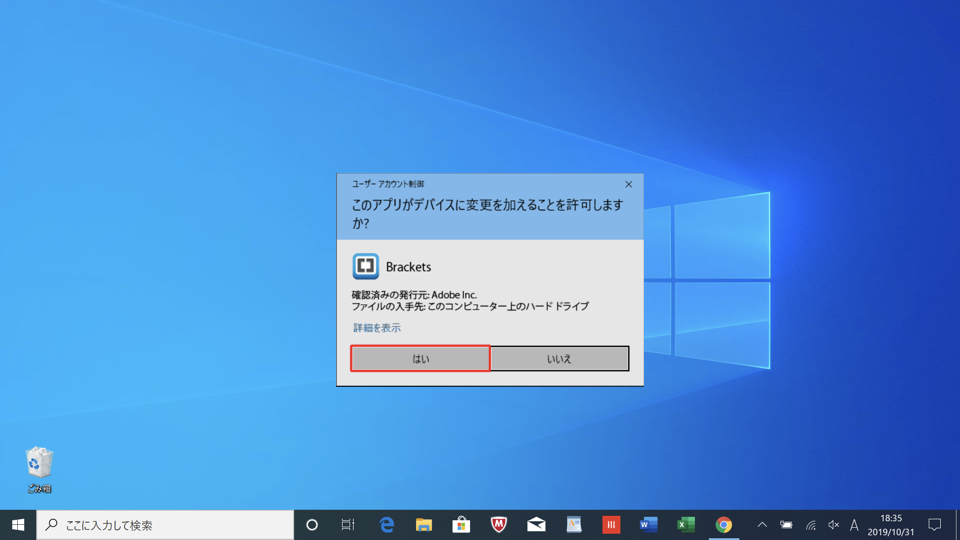The width and height of the screenshot is (960, 540).
Task: Toggle the IME input mode A indicator
Action: point(854,525)
